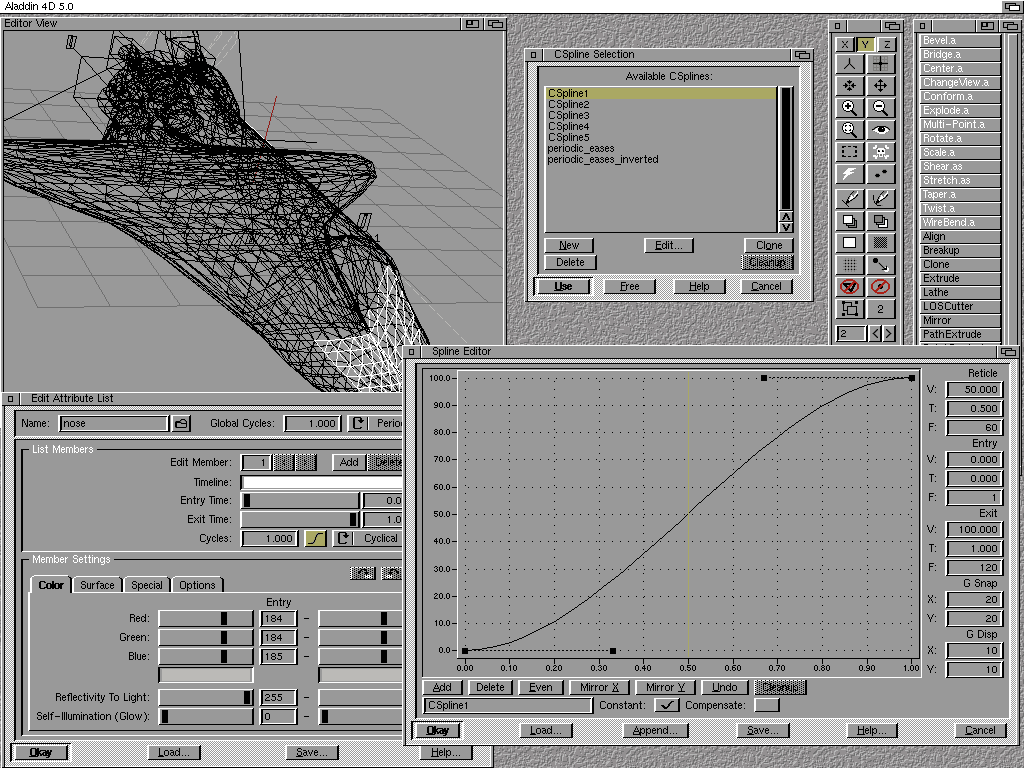Click the zoom-to-fit magnifier icon

pyautogui.click(x=849, y=130)
